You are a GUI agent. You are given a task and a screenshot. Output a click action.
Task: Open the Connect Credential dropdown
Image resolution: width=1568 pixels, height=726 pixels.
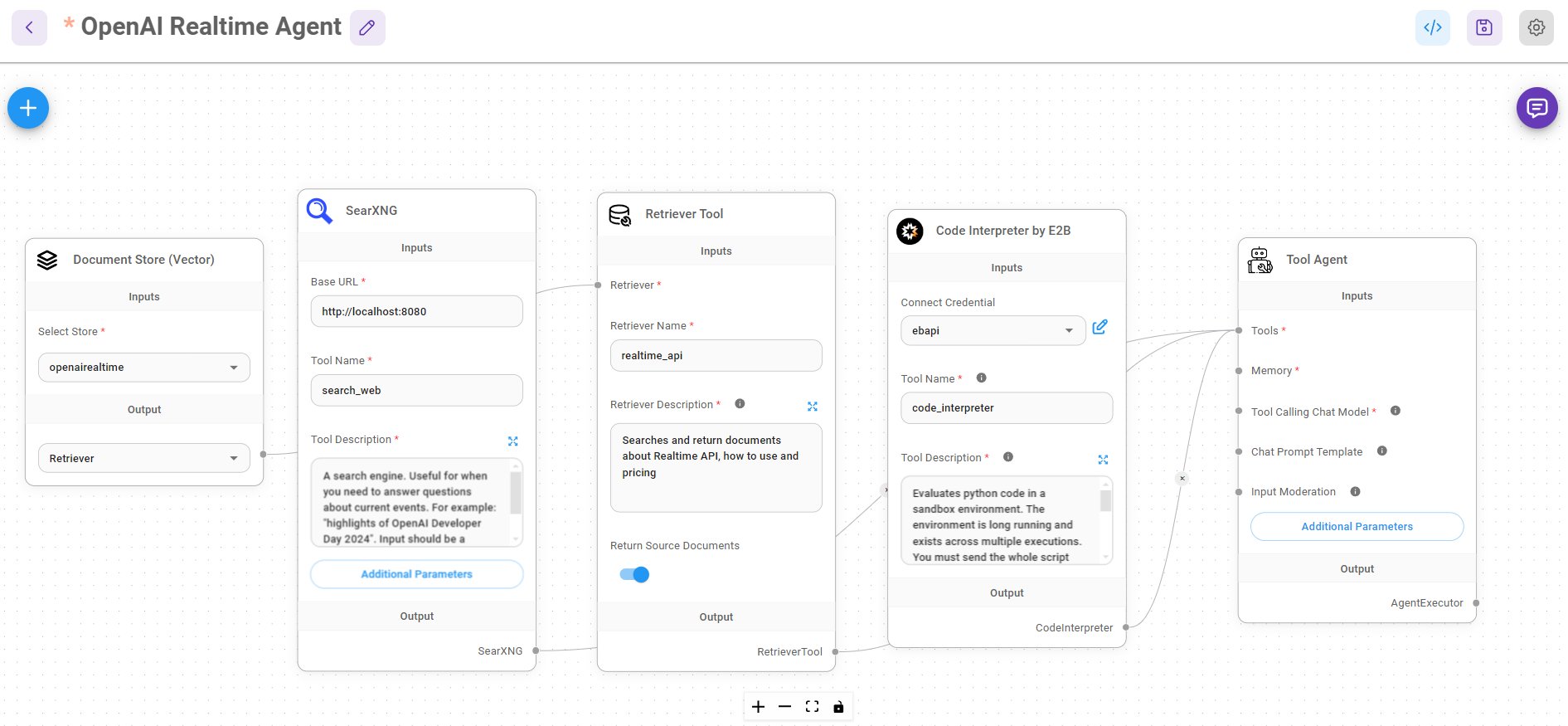(993, 330)
